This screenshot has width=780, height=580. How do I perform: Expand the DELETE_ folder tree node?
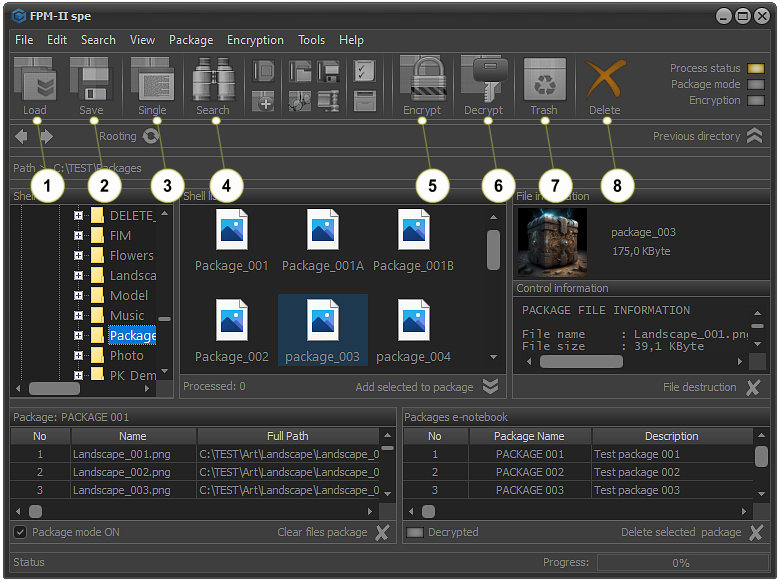[x=78, y=215]
